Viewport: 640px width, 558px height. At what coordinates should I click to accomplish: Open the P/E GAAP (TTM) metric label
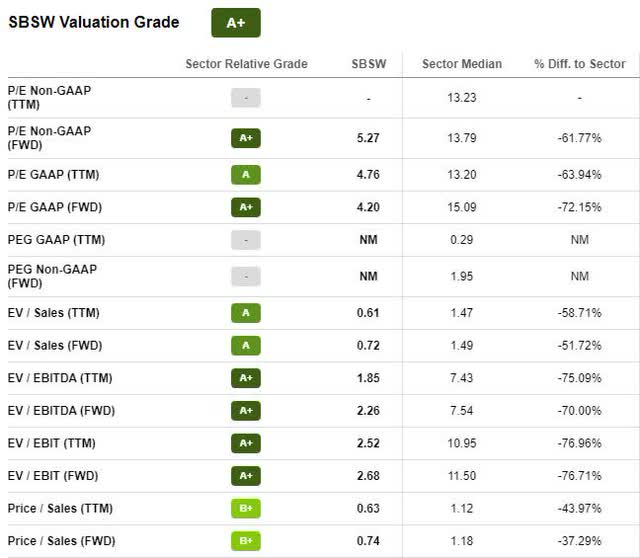point(53,175)
